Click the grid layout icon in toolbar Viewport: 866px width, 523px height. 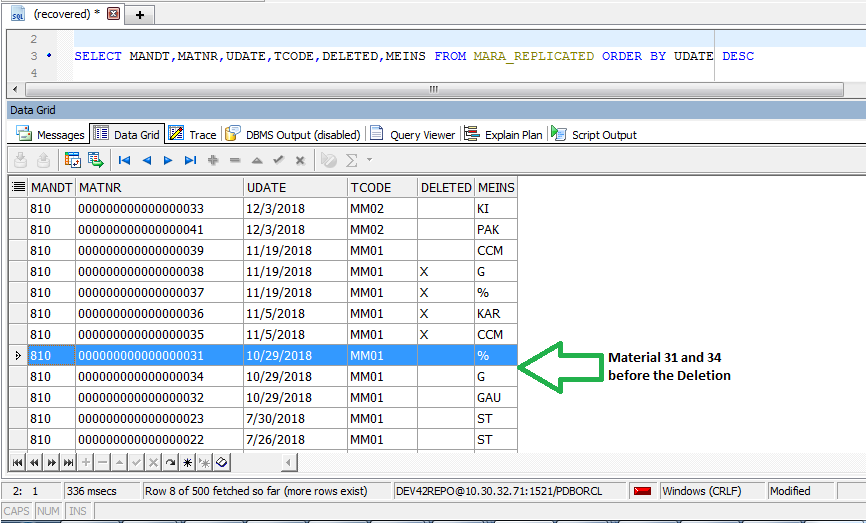pos(72,160)
